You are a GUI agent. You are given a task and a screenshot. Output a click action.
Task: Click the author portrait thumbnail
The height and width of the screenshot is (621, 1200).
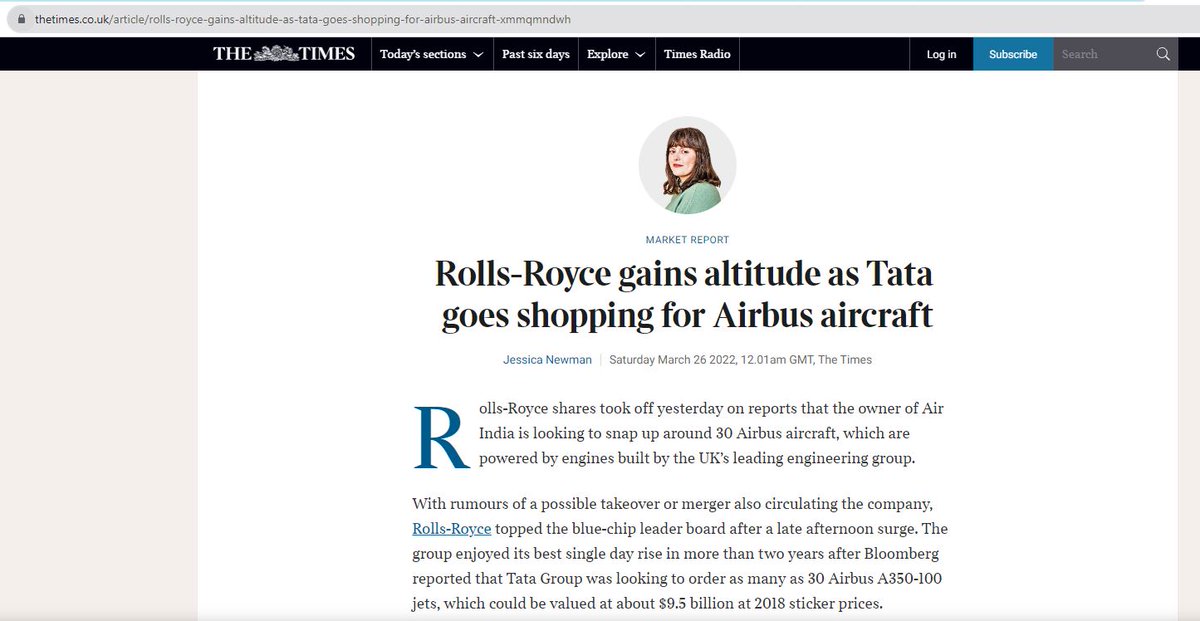[x=687, y=165]
